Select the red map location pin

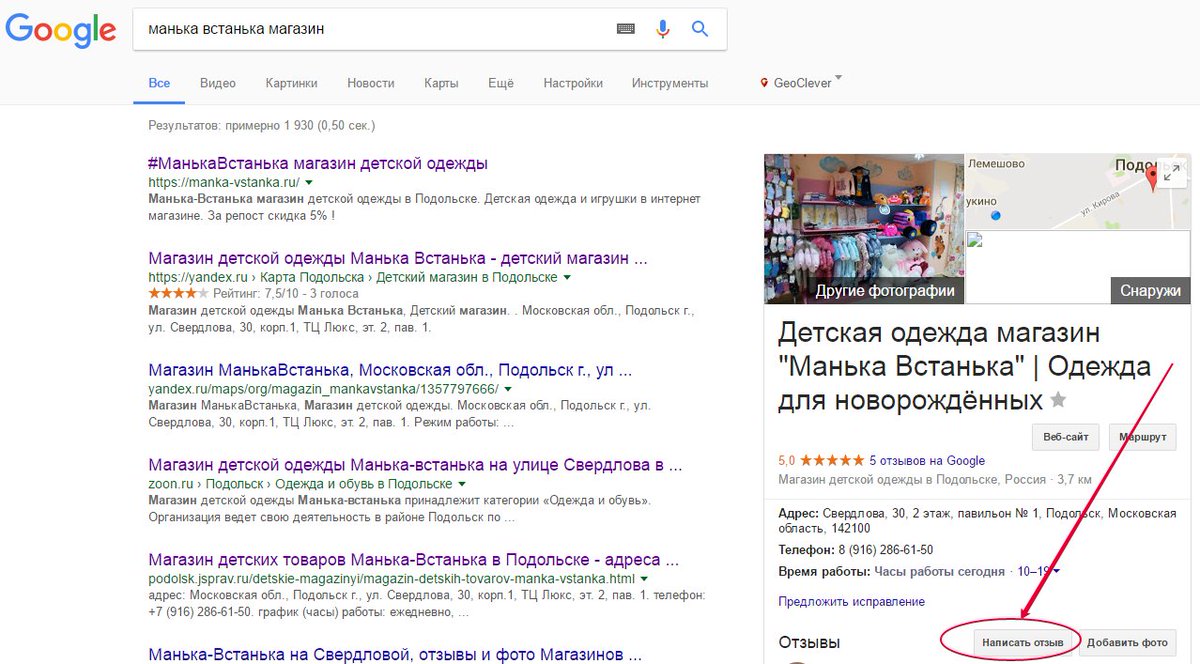(1152, 180)
